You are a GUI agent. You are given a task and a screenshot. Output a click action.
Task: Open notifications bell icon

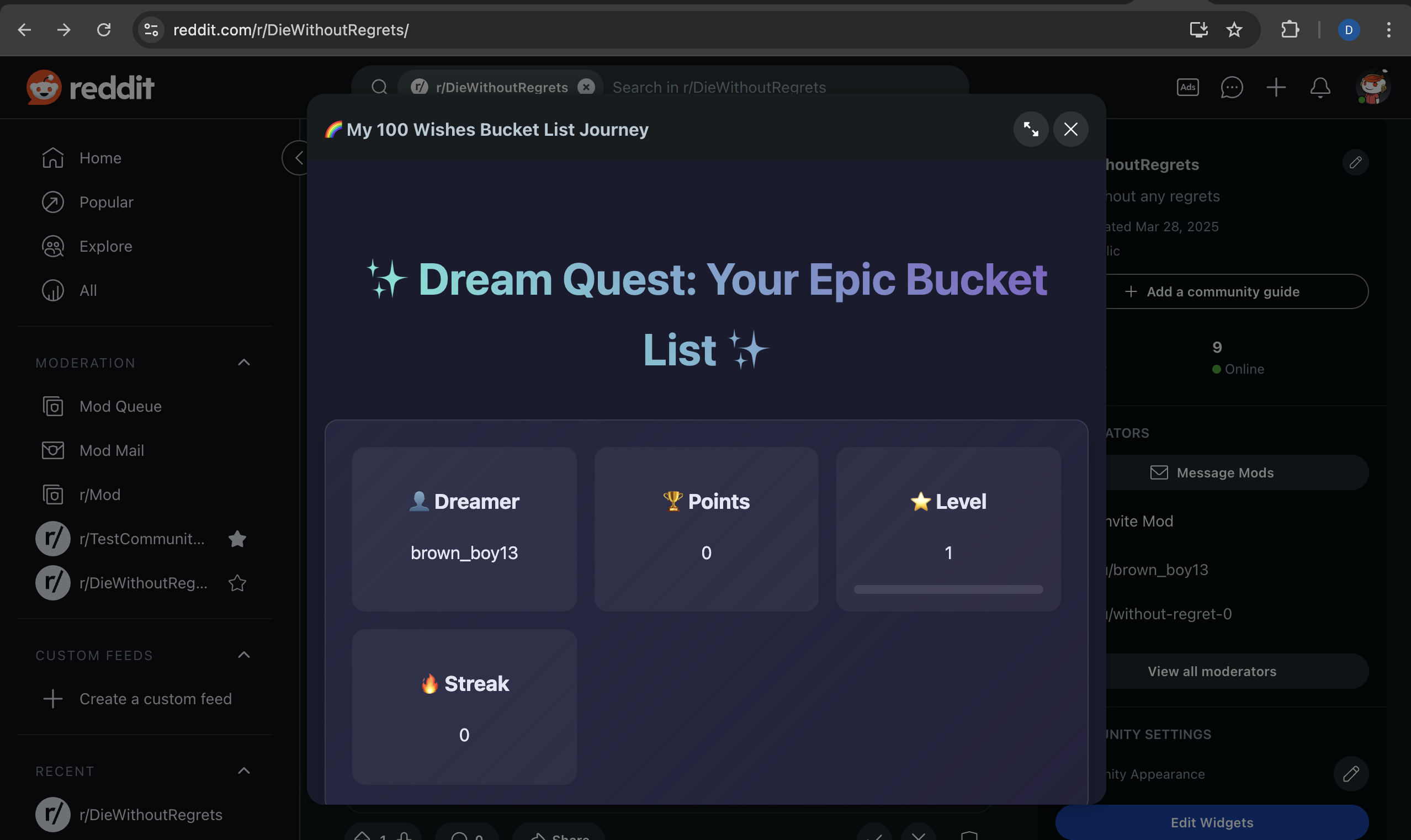1320,87
